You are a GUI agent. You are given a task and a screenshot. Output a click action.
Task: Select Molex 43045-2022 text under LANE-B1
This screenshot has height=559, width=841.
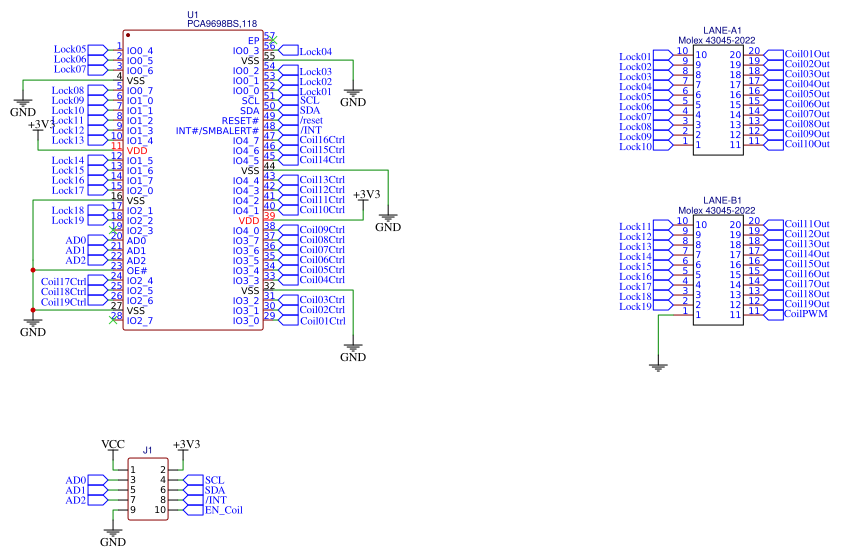pos(717,210)
